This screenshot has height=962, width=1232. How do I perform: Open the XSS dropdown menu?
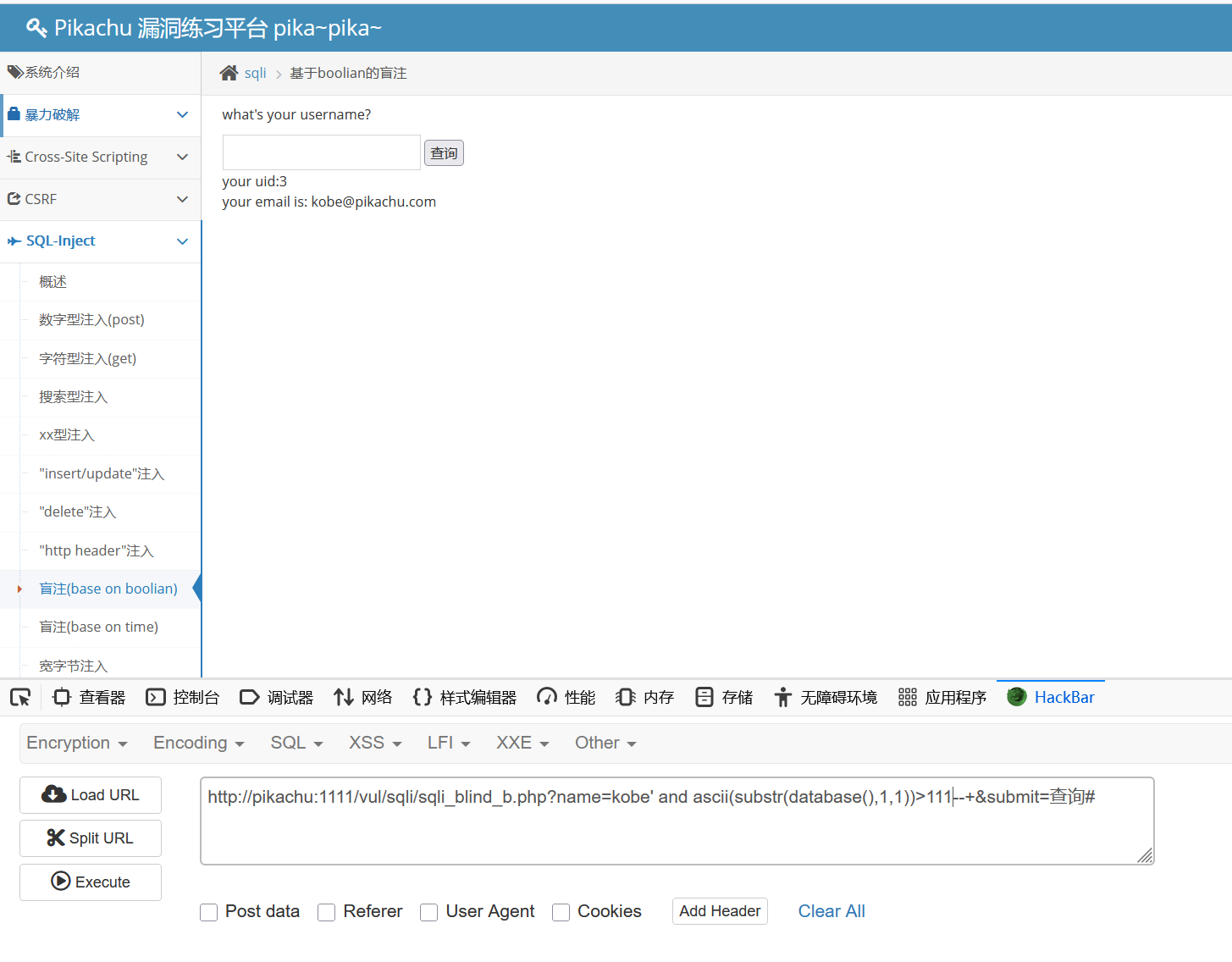click(x=376, y=743)
